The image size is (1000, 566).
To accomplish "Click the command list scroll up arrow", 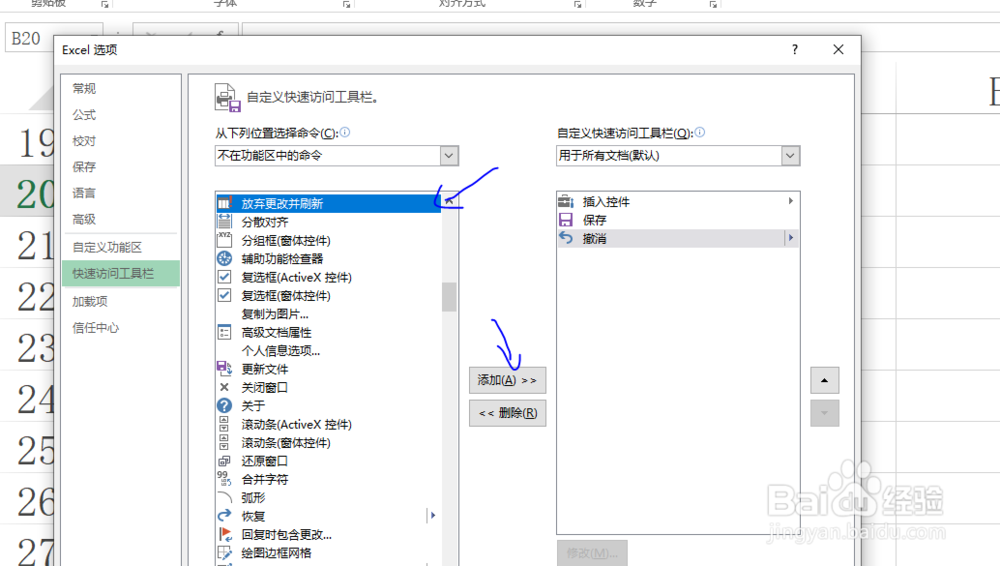I will [449, 201].
